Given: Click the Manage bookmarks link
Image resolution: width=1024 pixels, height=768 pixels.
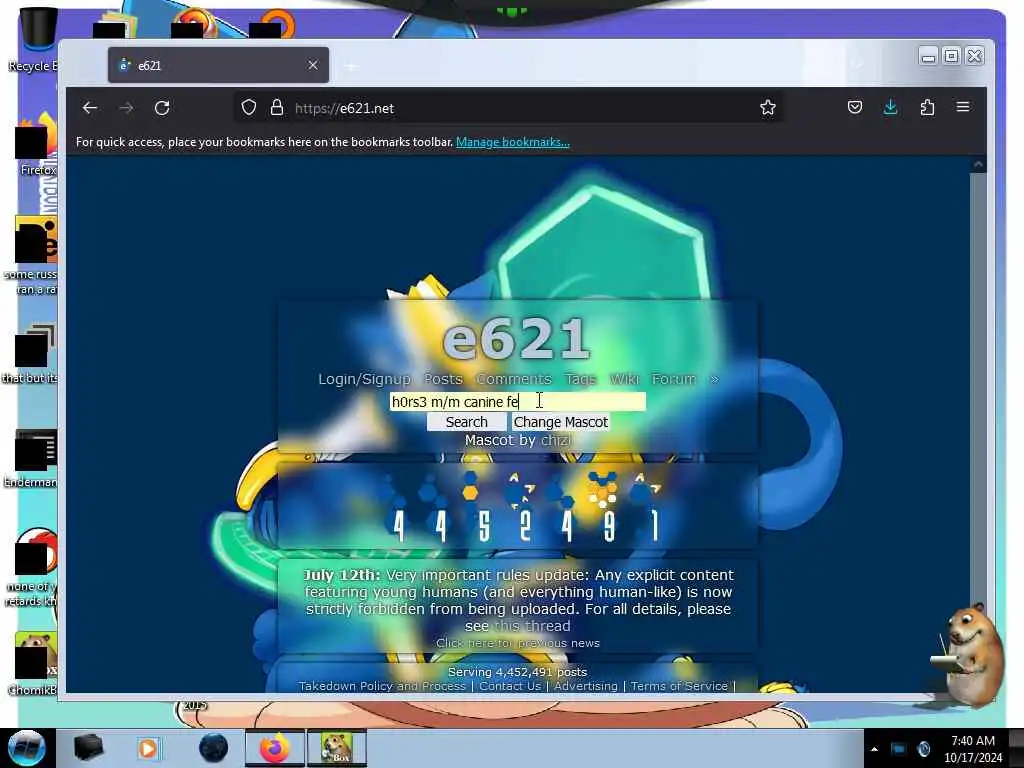Looking at the screenshot, I should (x=513, y=142).
